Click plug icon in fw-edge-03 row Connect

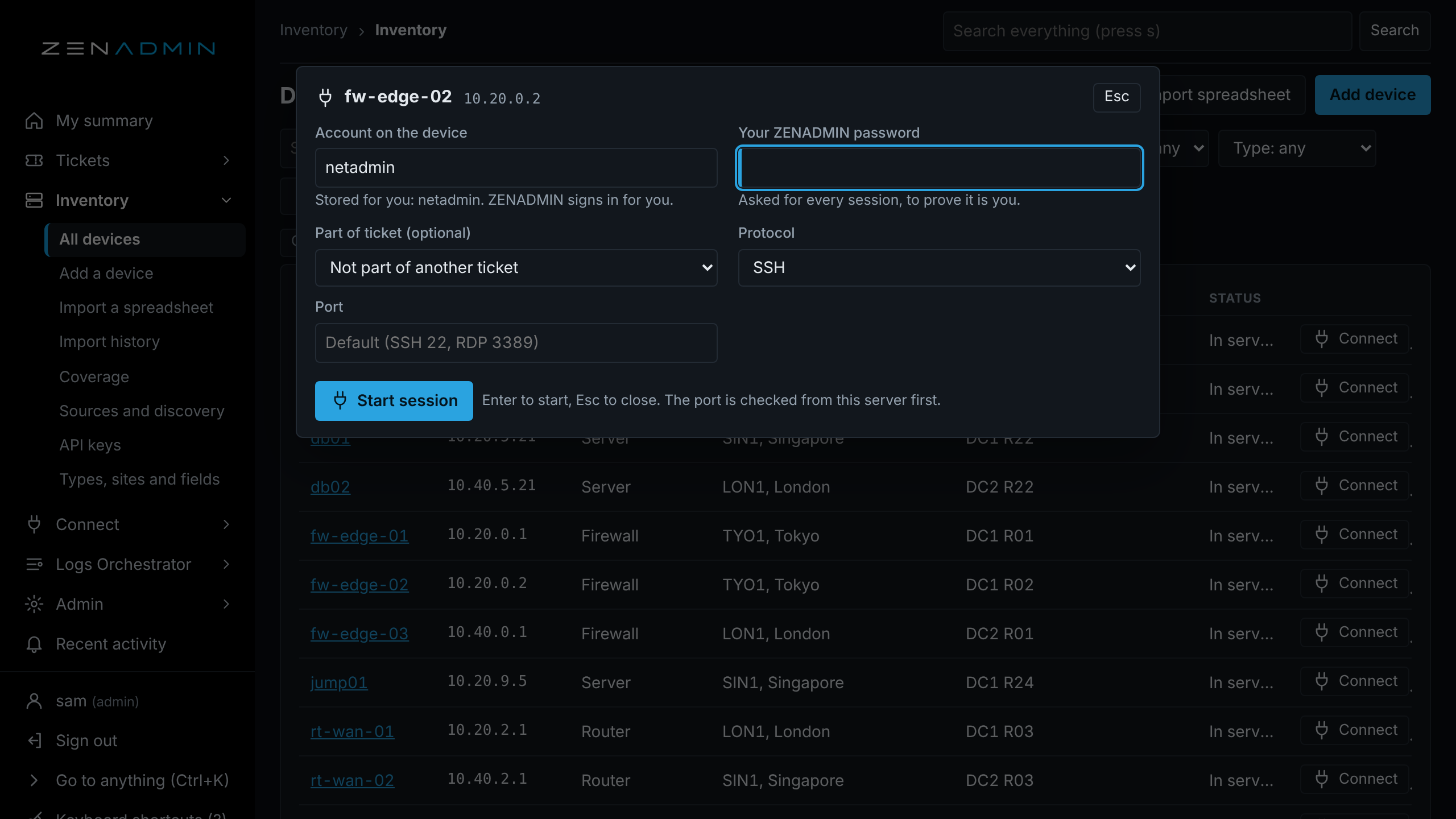click(1322, 632)
